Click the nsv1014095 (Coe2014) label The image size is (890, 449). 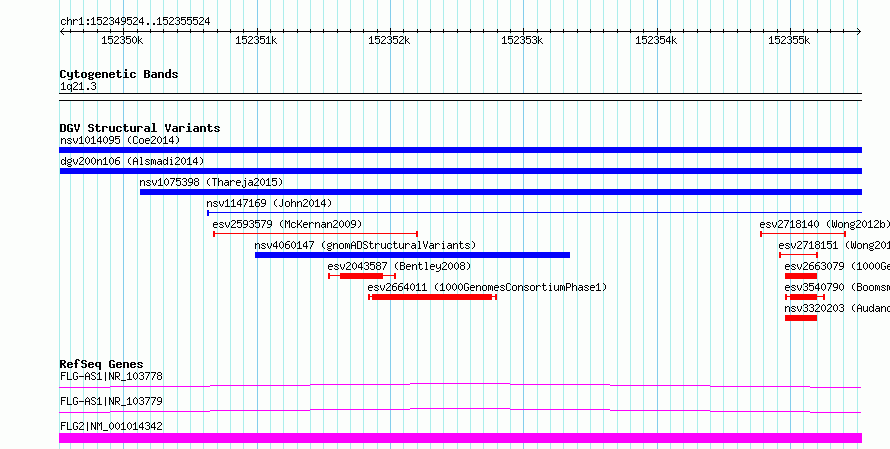pos(120,140)
